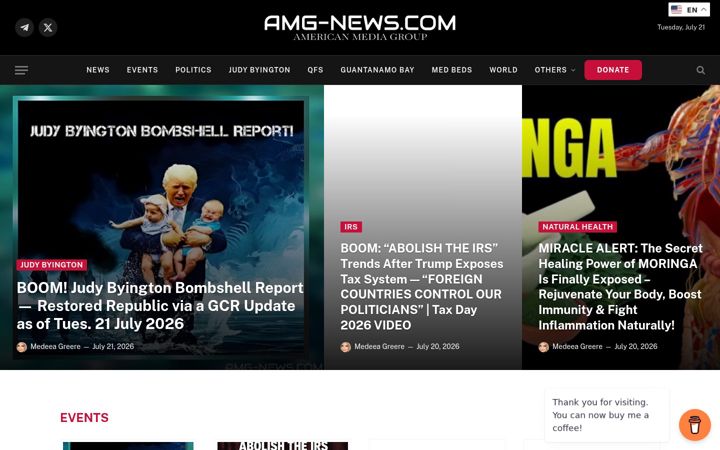Image resolution: width=720 pixels, height=450 pixels.
Task: Click the buy me a coffee message bubble
Action: (606, 415)
